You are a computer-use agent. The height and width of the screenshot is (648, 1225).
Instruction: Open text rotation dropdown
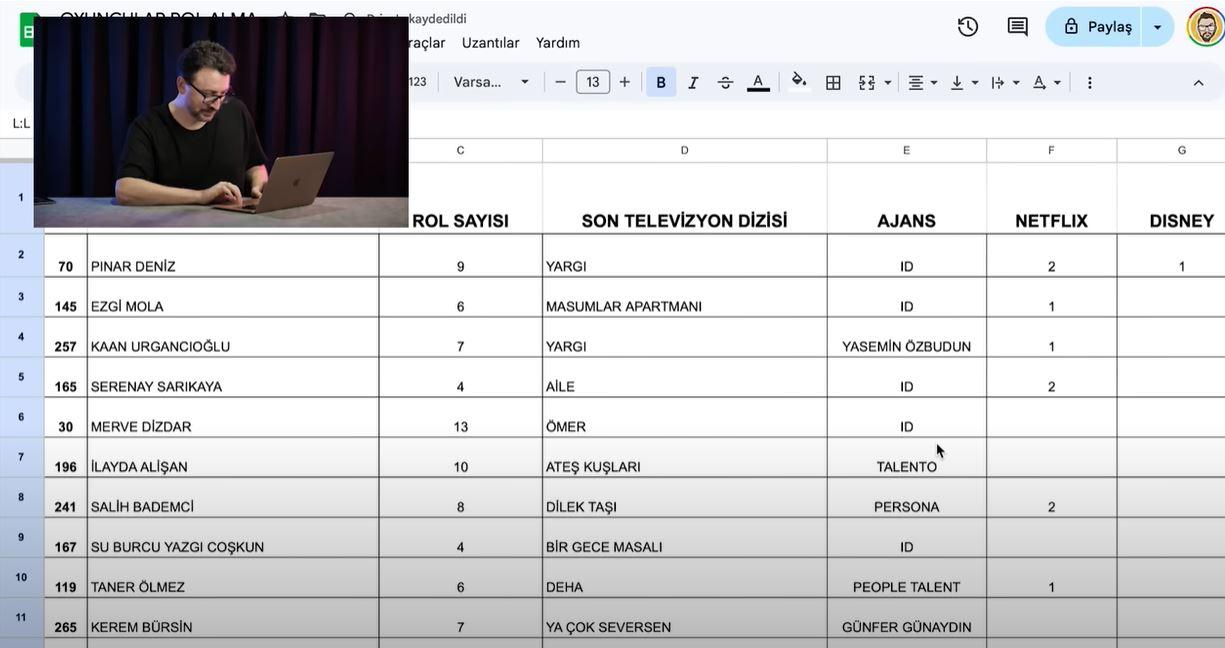click(x=1047, y=82)
